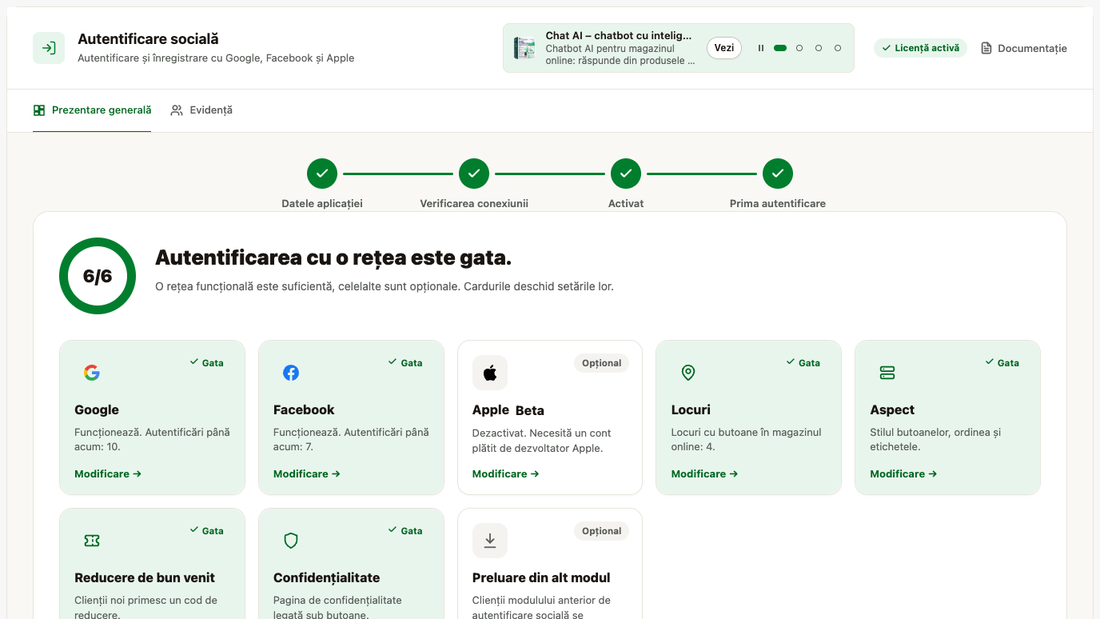The height and width of the screenshot is (619, 1100).
Task: Click the Gata status on Facebook card
Action: (x=405, y=363)
